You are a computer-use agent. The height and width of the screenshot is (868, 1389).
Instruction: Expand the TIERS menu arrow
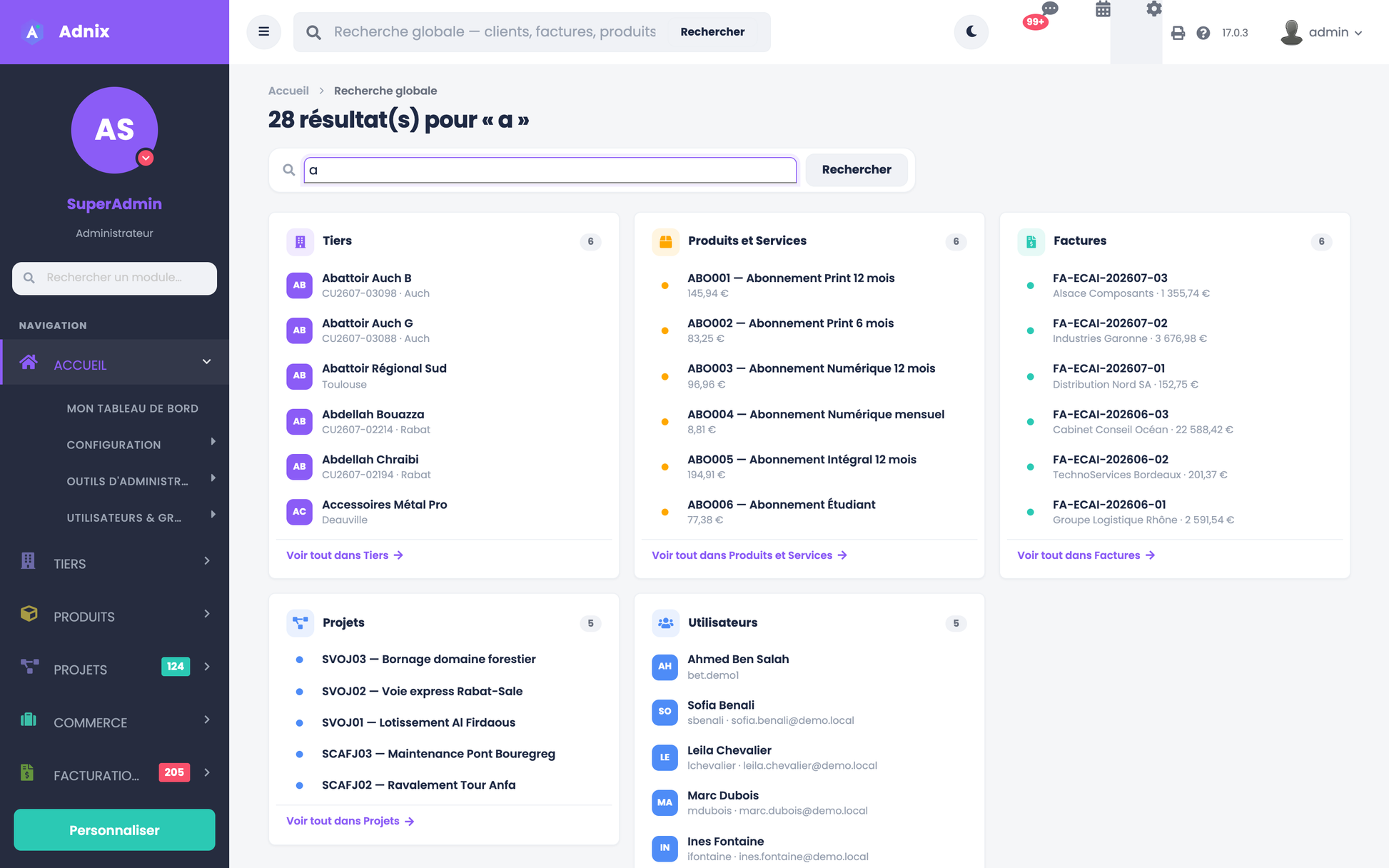point(207,561)
